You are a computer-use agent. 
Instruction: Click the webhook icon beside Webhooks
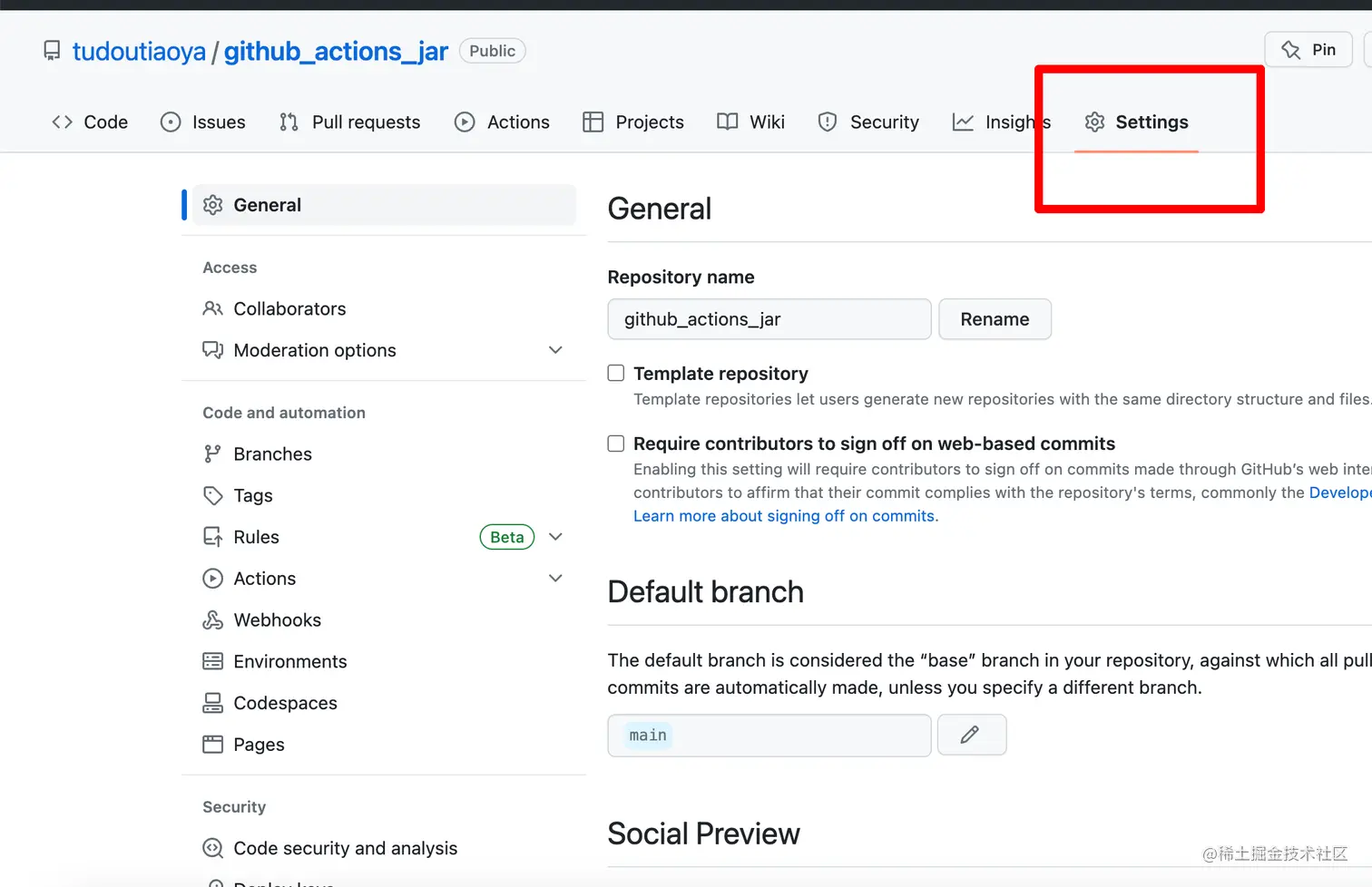[x=213, y=619]
